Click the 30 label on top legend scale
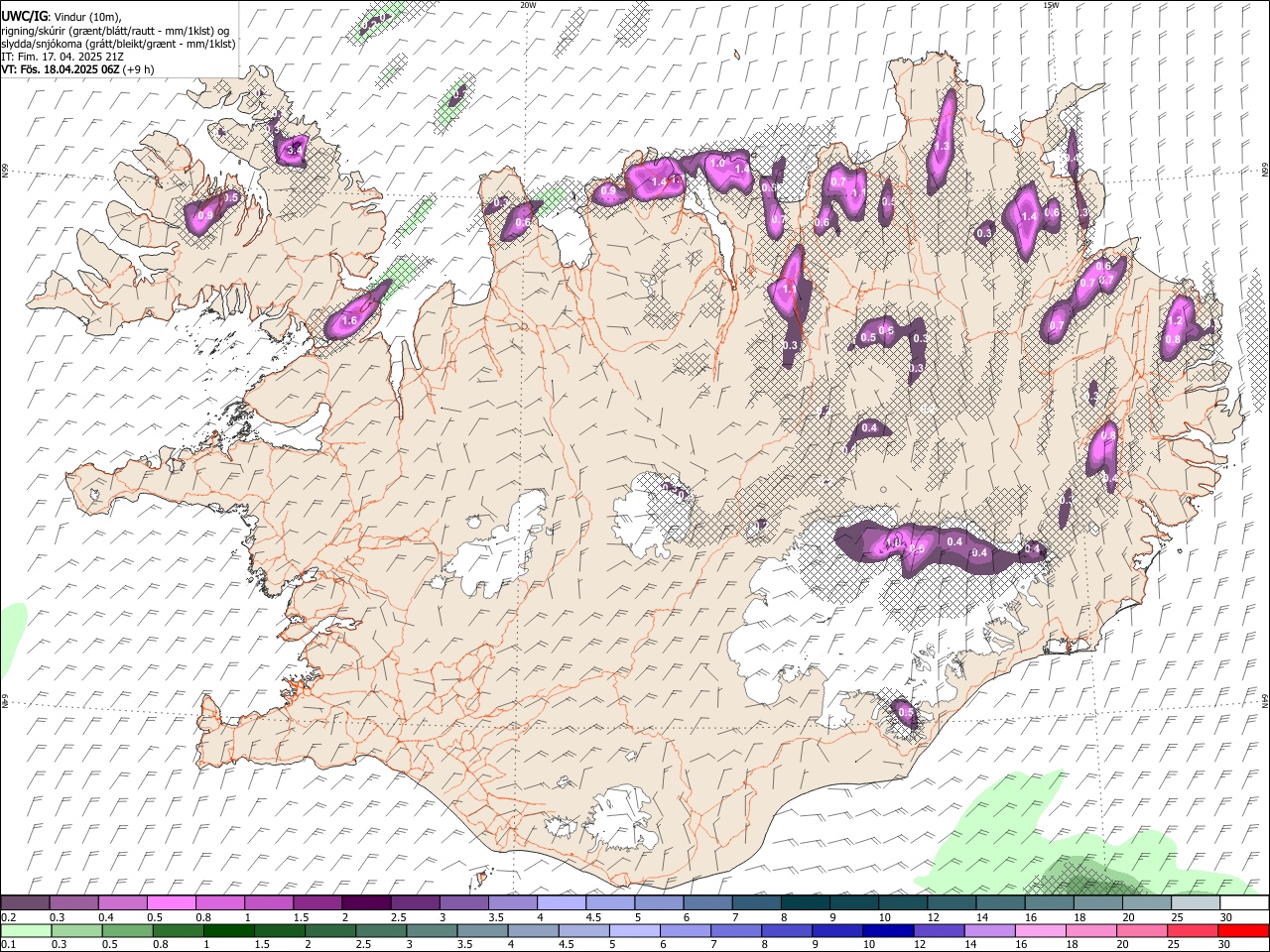The height and width of the screenshot is (952, 1270). click(x=1226, y=917)
